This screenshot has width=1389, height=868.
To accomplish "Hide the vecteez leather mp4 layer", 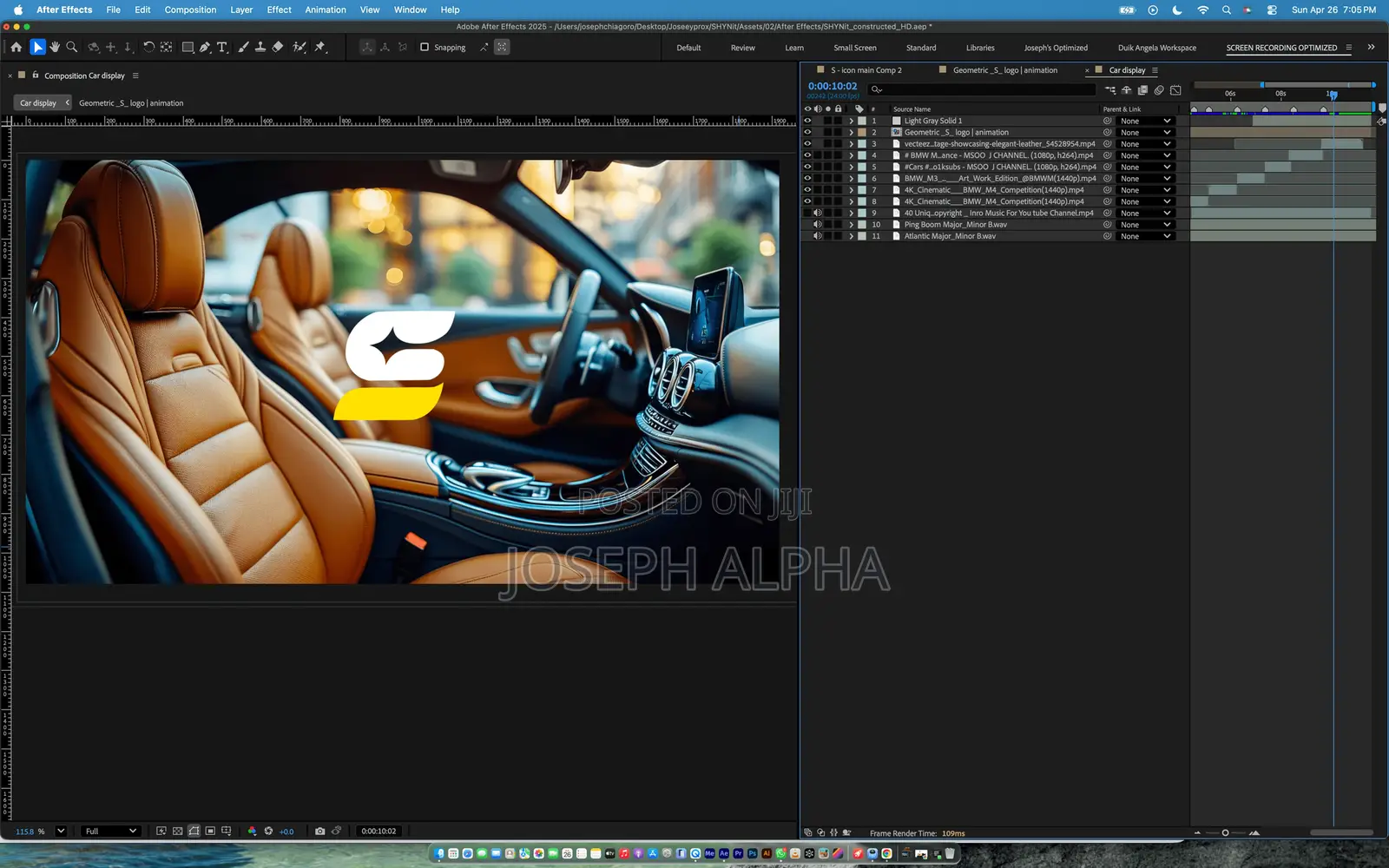I will (807, 143).
